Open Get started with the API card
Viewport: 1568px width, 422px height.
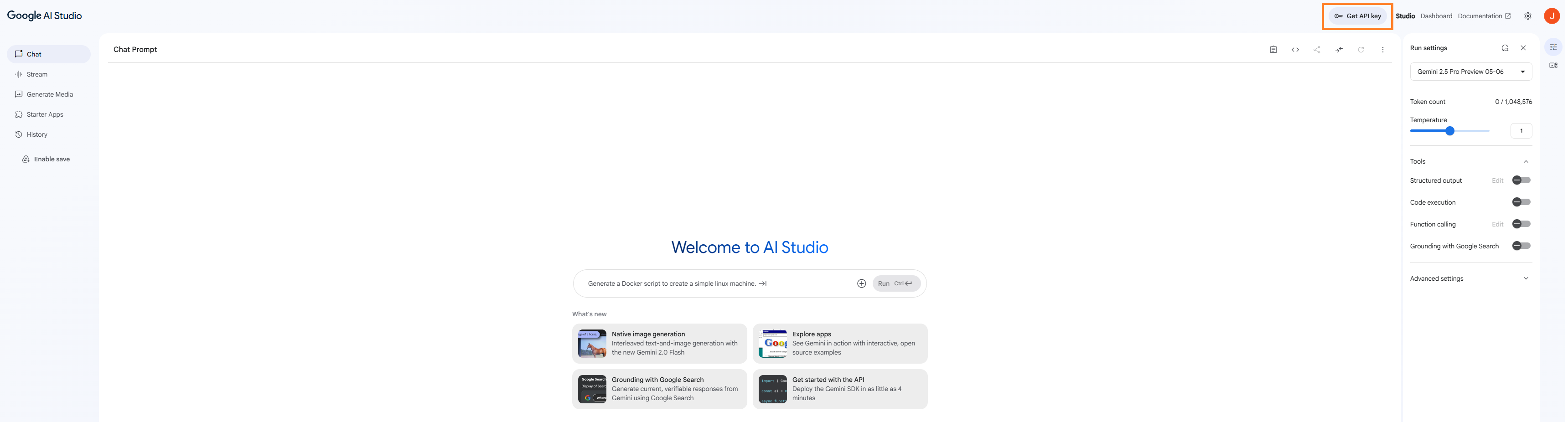(839, 389)
